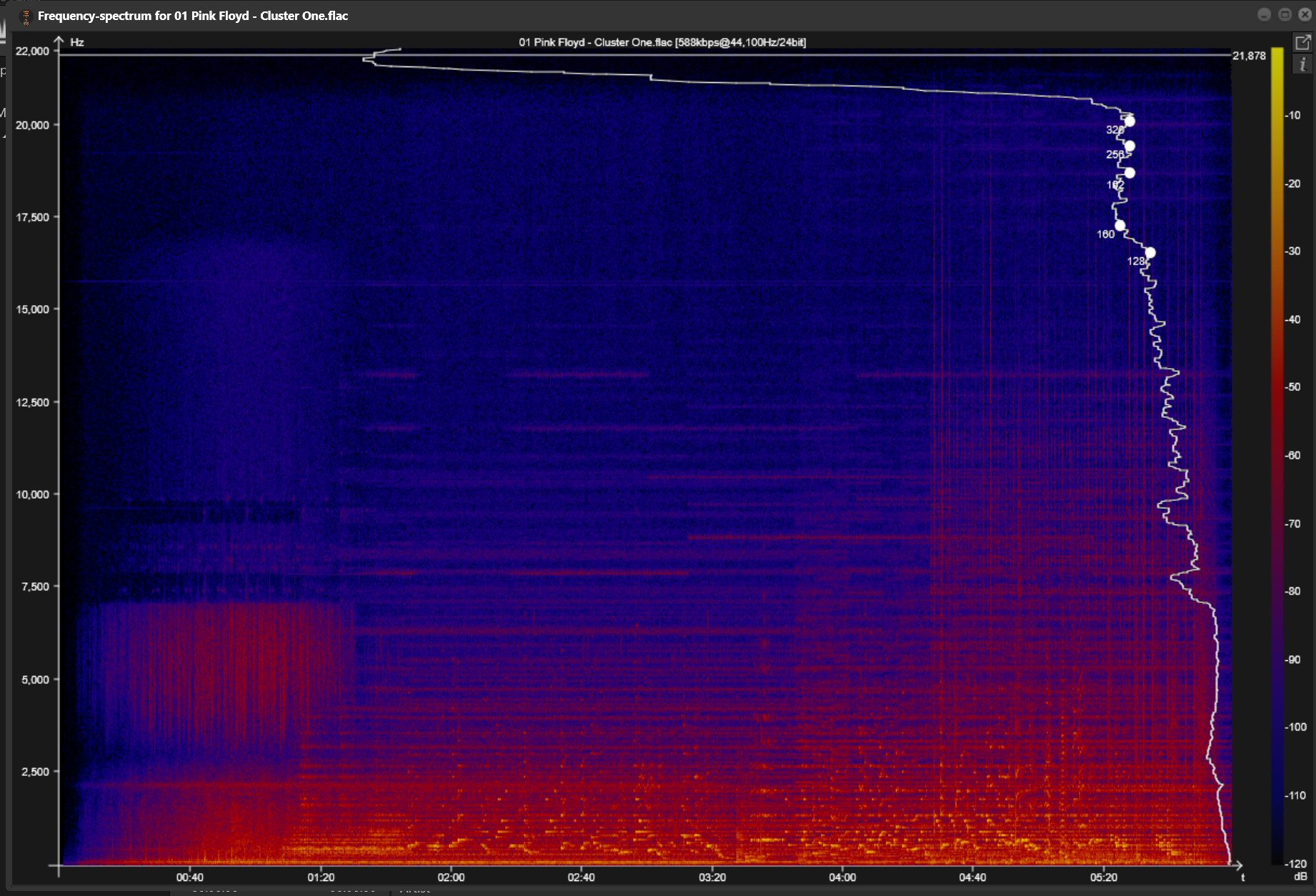Select the 128 kbps bitrate marker dot
The height and width of the screenshot is (896, 1316).
pyautogui.click(x=1150, y=252)
